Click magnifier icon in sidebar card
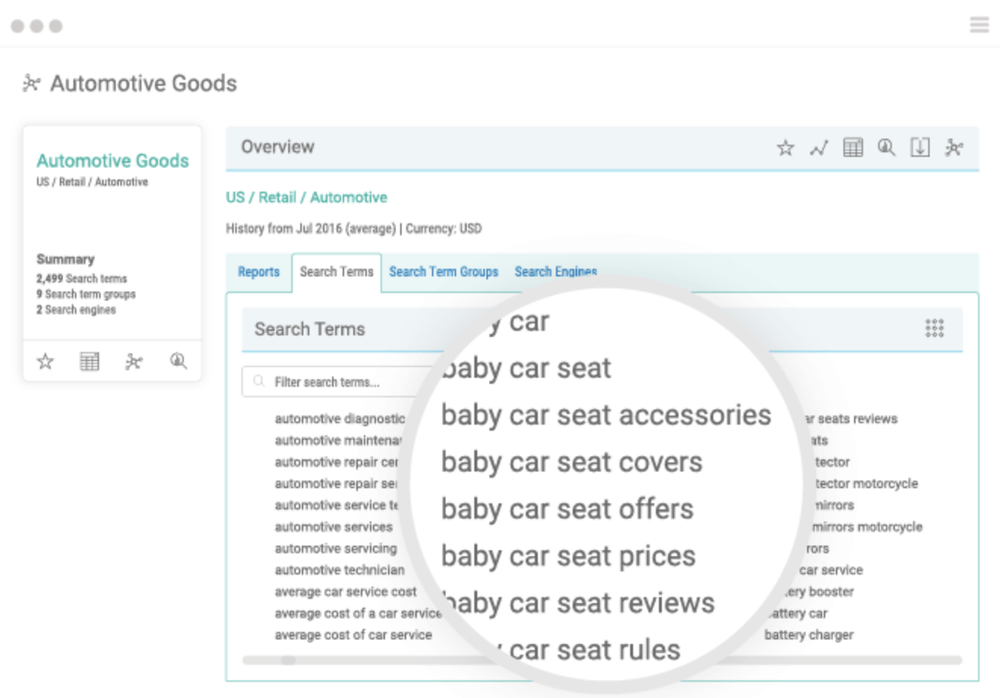Screen dimensions: 1000x698 (179, 362)
